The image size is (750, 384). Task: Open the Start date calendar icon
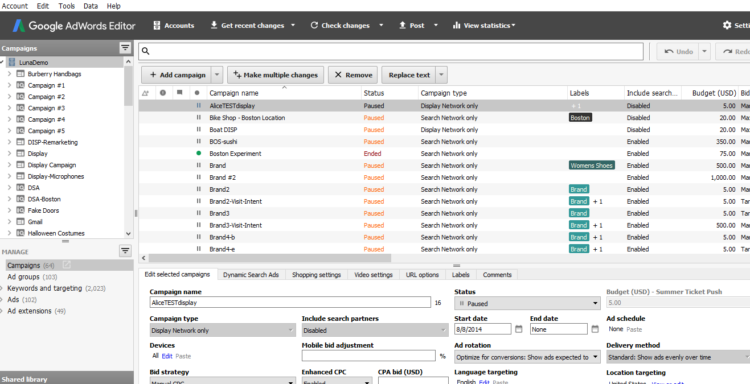pos(519,329)
